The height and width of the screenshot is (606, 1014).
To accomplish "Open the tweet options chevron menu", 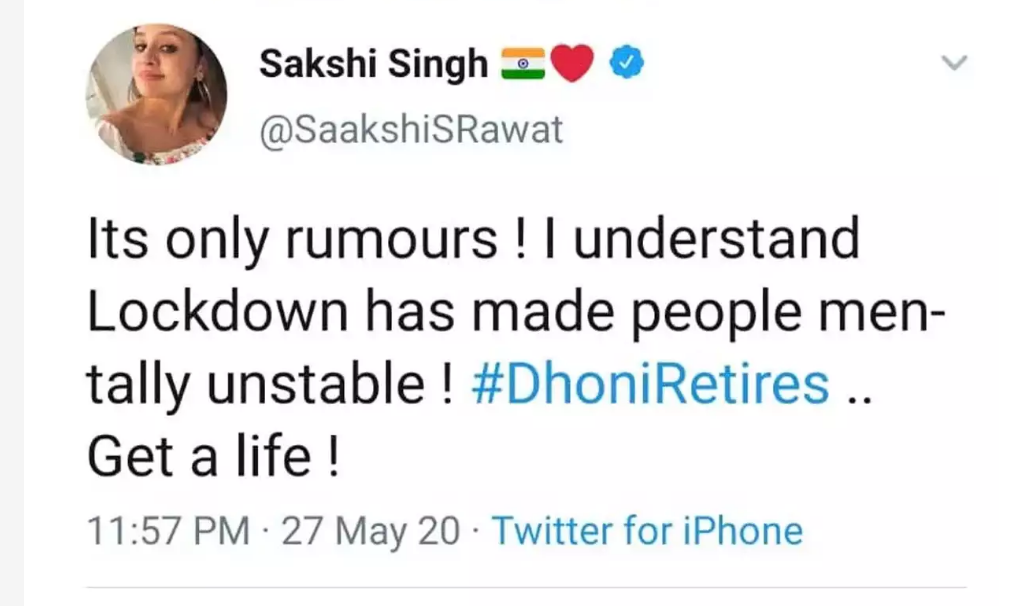I will tap(956, 63).
